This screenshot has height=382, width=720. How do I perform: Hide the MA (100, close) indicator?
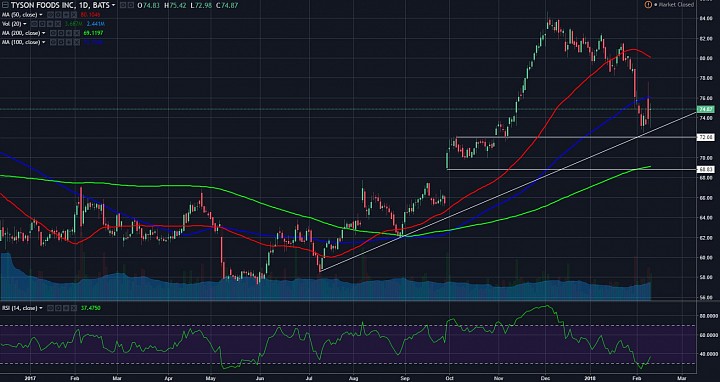click(x=53, y=42)
